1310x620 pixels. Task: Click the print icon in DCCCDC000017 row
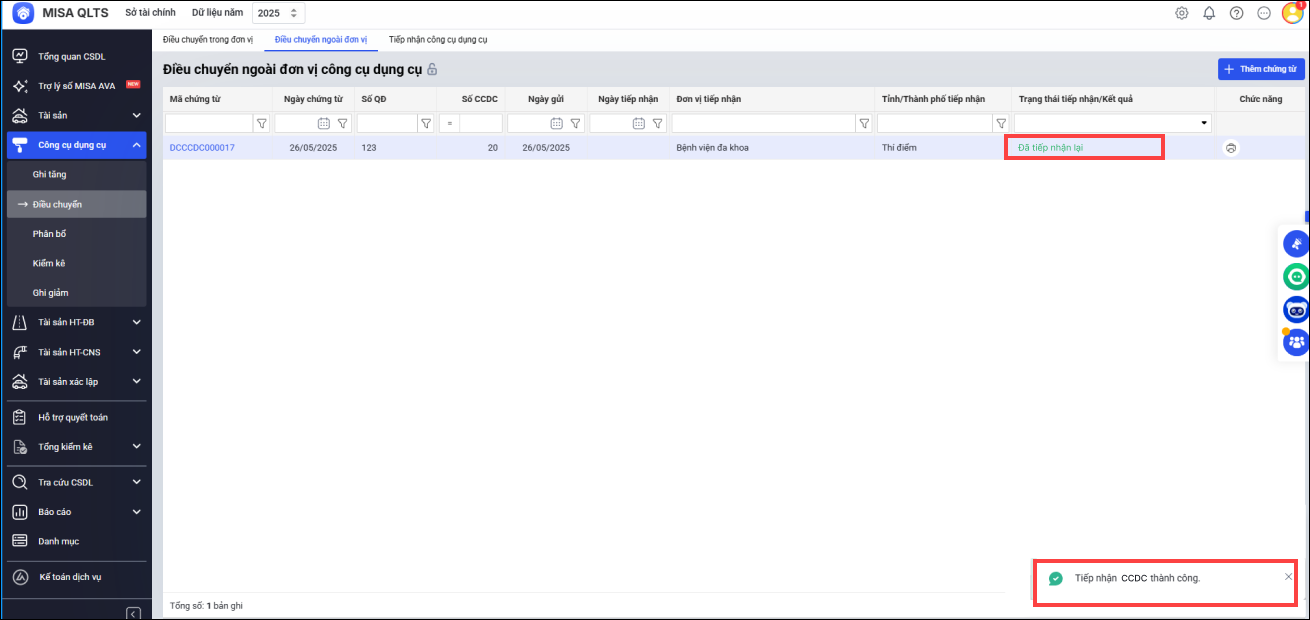click(x=1230, y=148)
